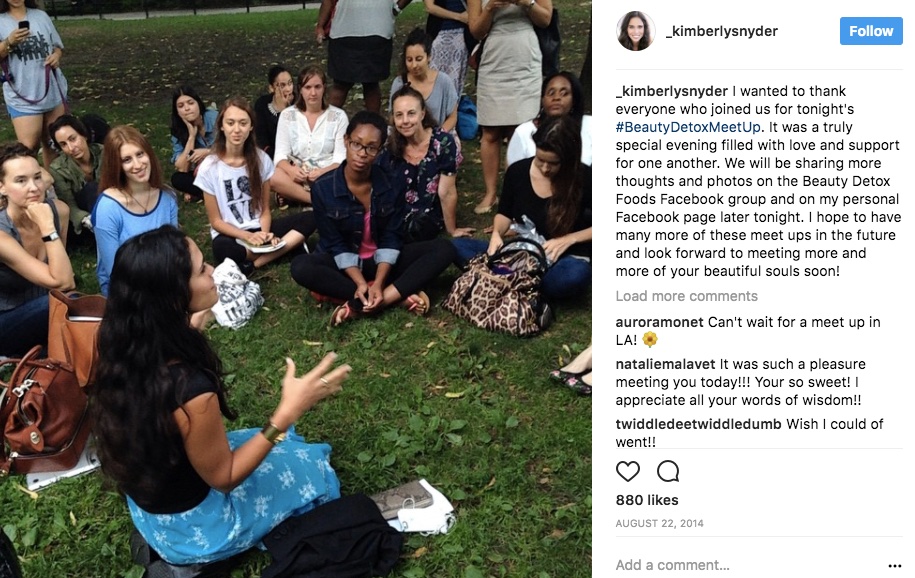Click the comment speech bubble icon
Screen dimensions: 915x578
point(668,471)
